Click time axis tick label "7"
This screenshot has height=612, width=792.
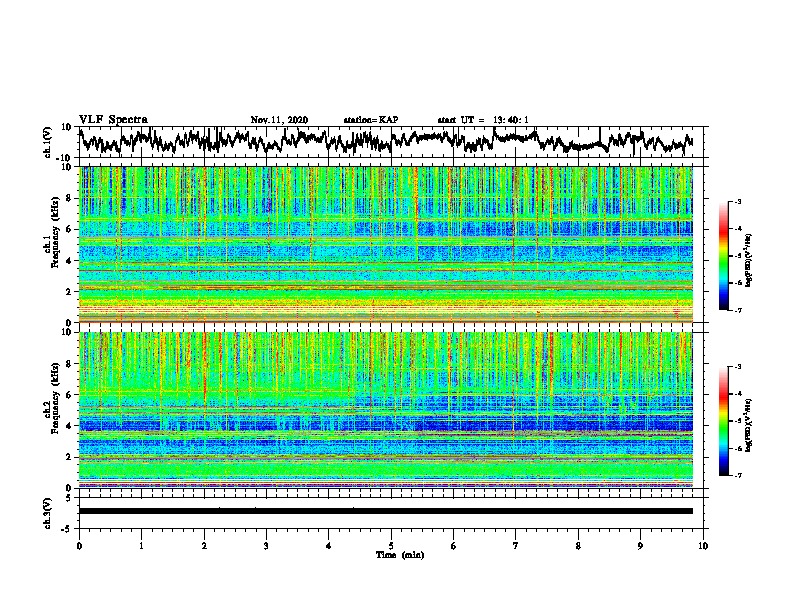pyautogui.click(x=516, y=546)
